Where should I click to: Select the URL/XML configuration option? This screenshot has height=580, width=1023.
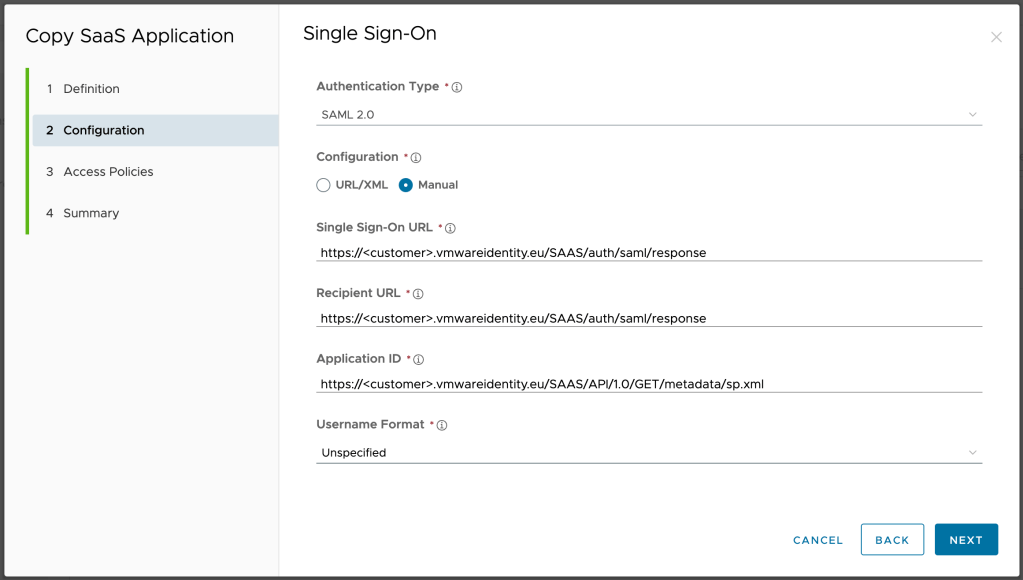(x=324, y=185)
